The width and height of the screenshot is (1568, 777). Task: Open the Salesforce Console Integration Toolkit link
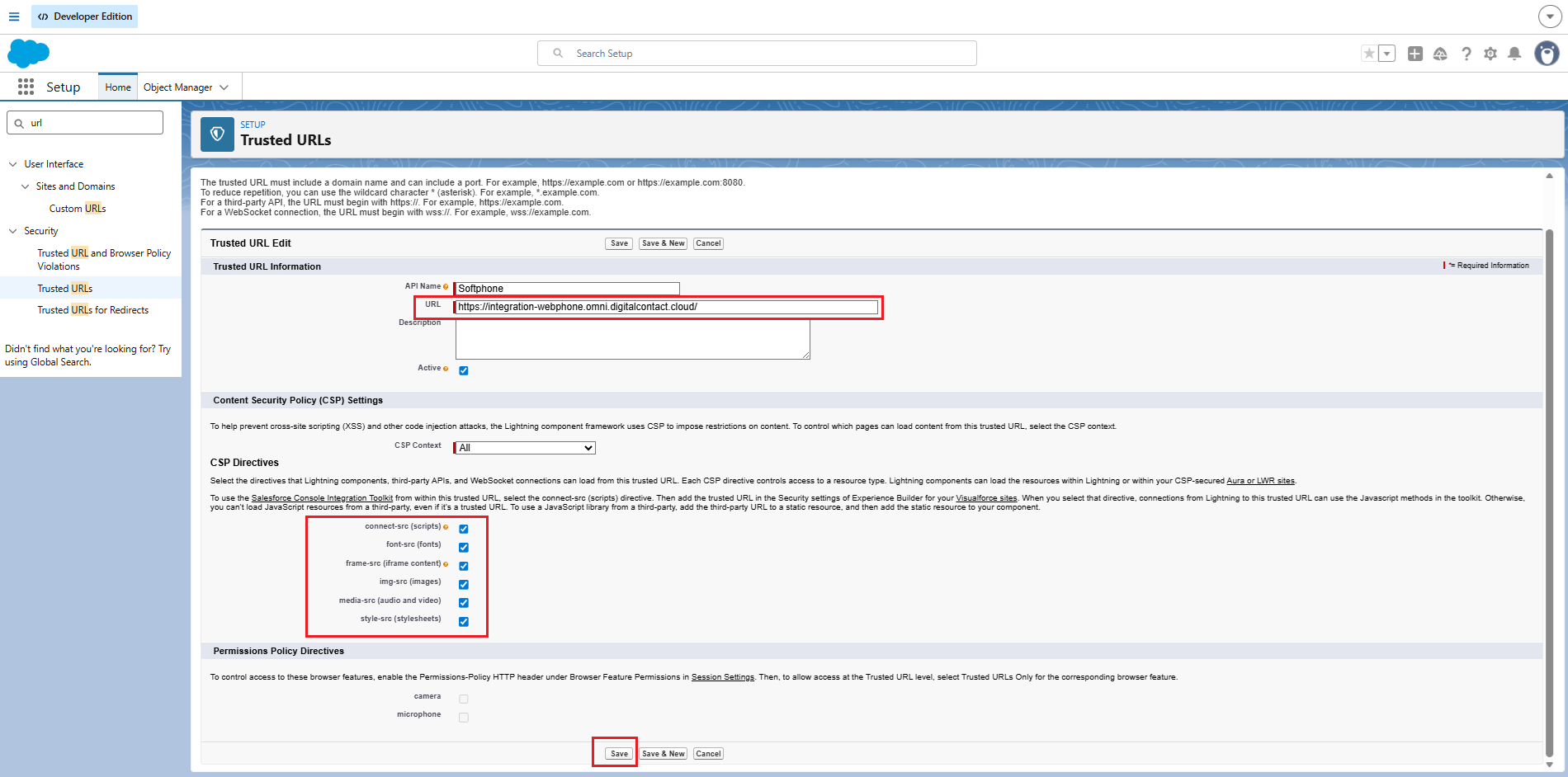[322, 498]
